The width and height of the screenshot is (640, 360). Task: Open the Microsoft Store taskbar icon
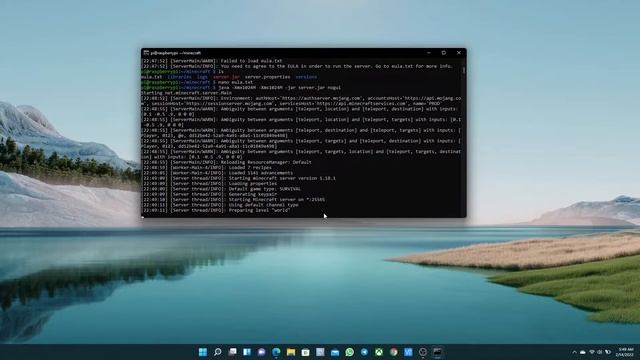click(305, 352)
